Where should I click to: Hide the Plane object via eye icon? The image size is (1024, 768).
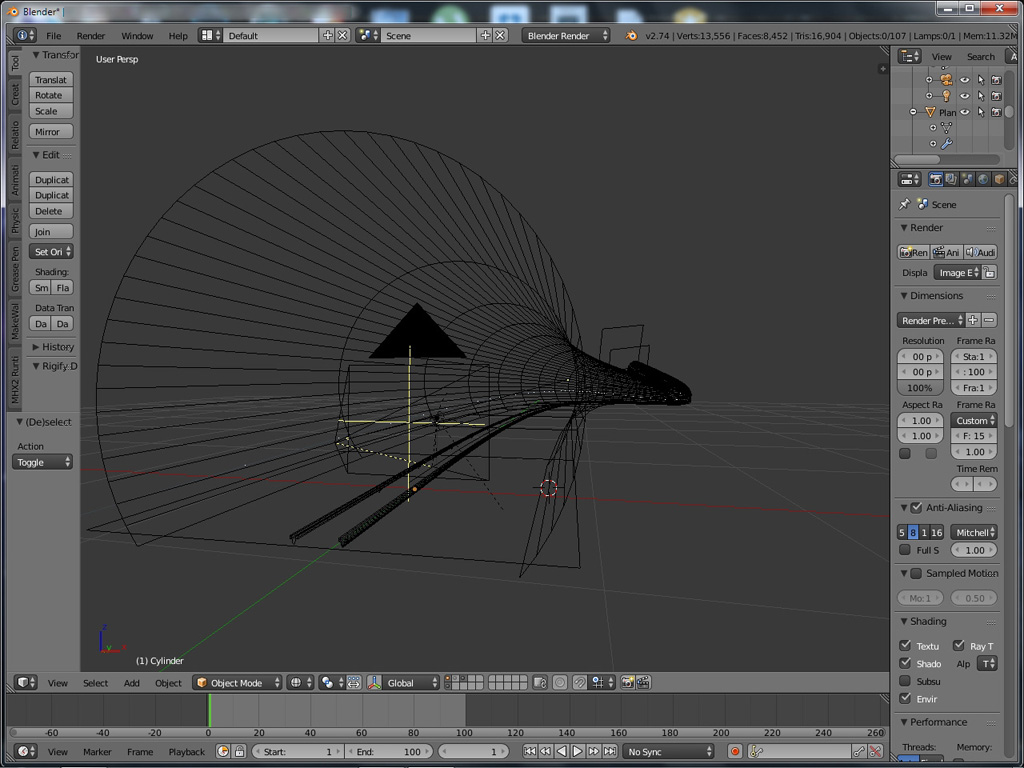point(965,112)
